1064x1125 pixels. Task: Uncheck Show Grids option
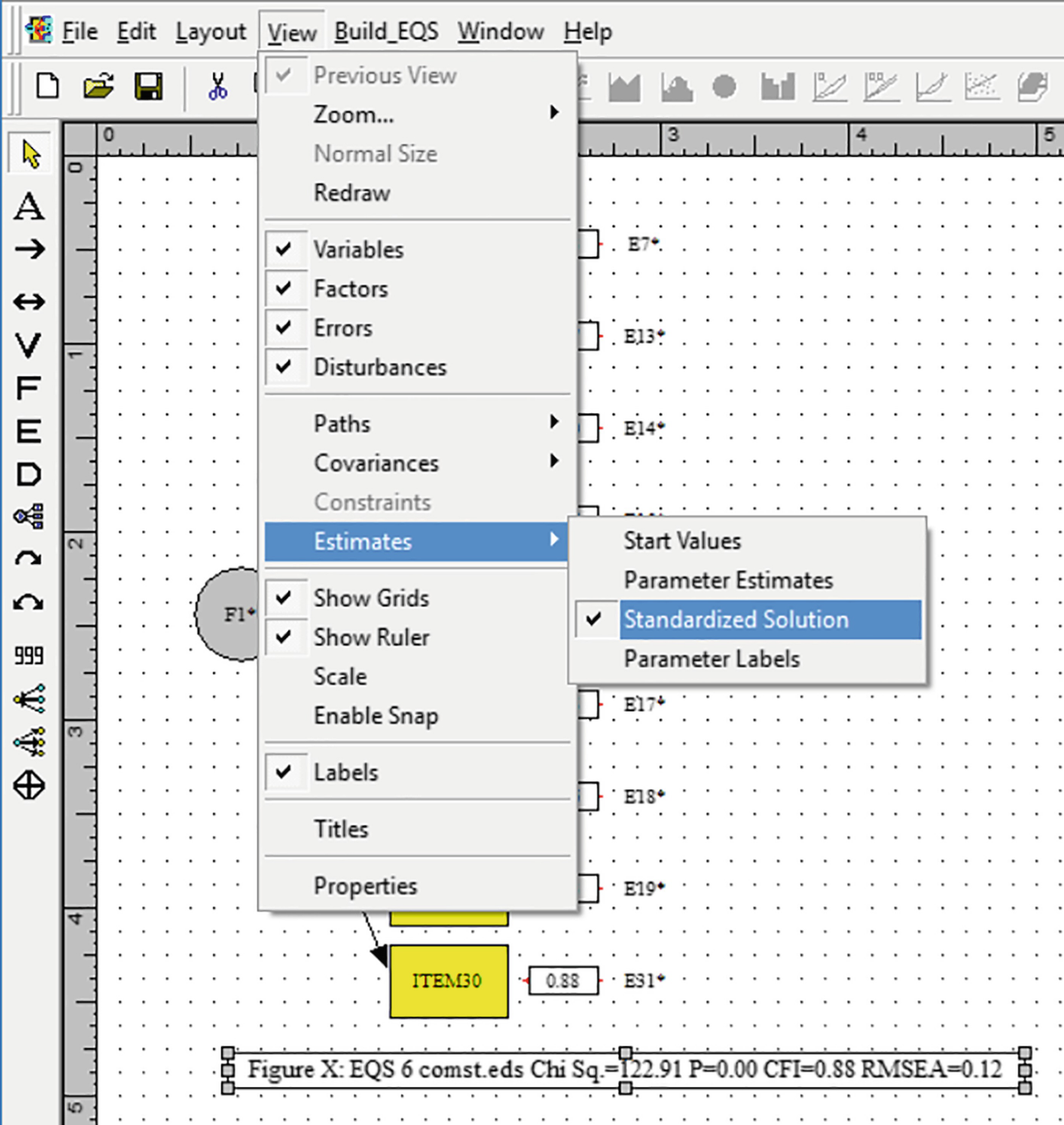418,598
